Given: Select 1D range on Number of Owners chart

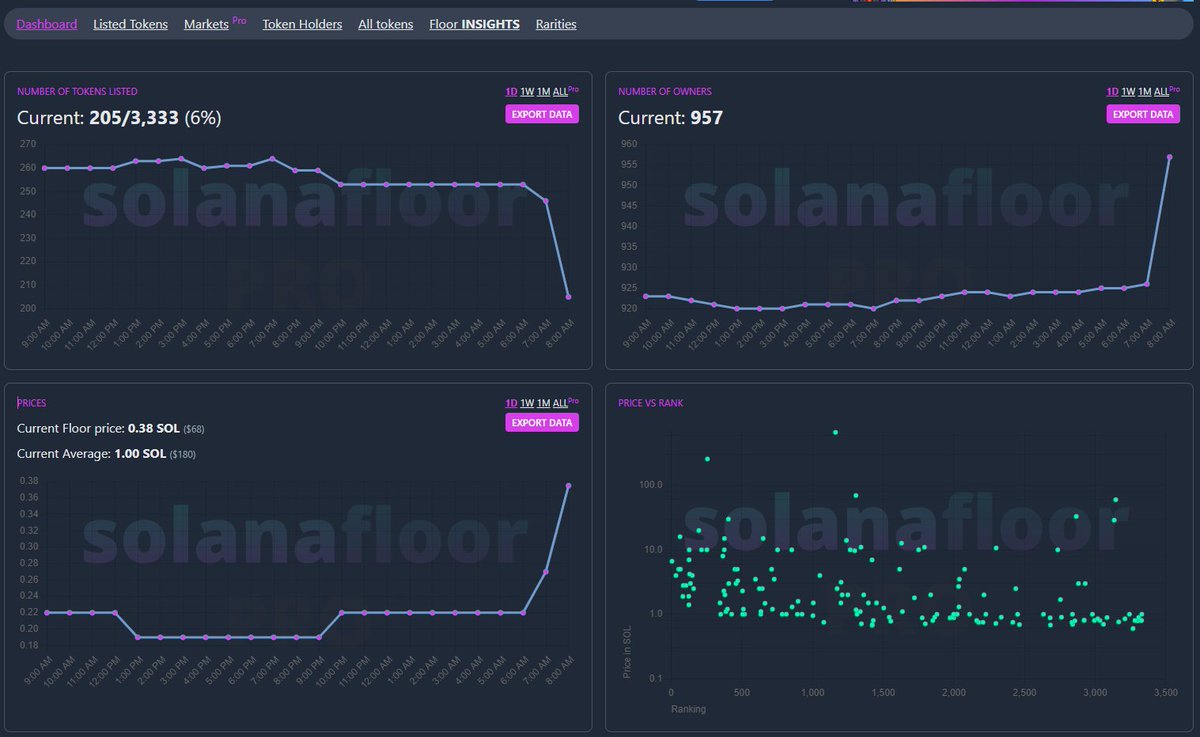Looking at the screenshot, I should (x=1112, y=92).
